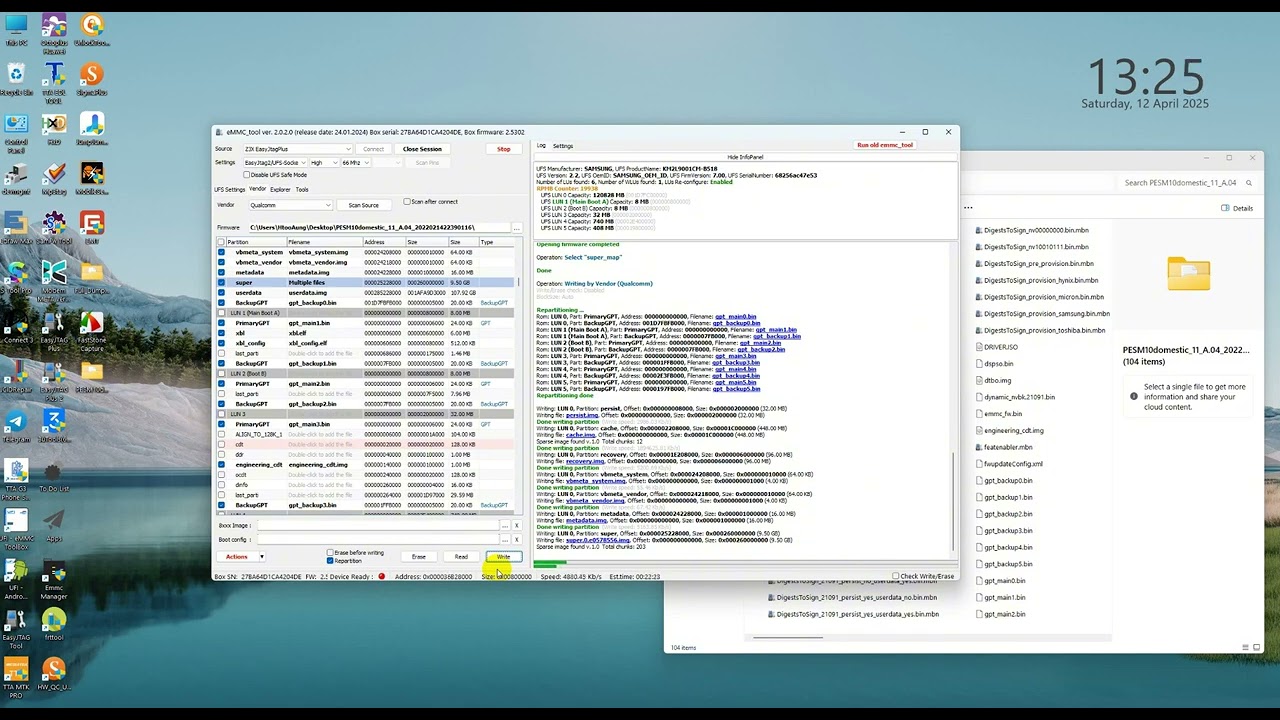Image resolution: width=1280 pixels, height=720 pixels.
Task: Click the folder thumbnail in Explorer details pane
Action: [1188, 273]
